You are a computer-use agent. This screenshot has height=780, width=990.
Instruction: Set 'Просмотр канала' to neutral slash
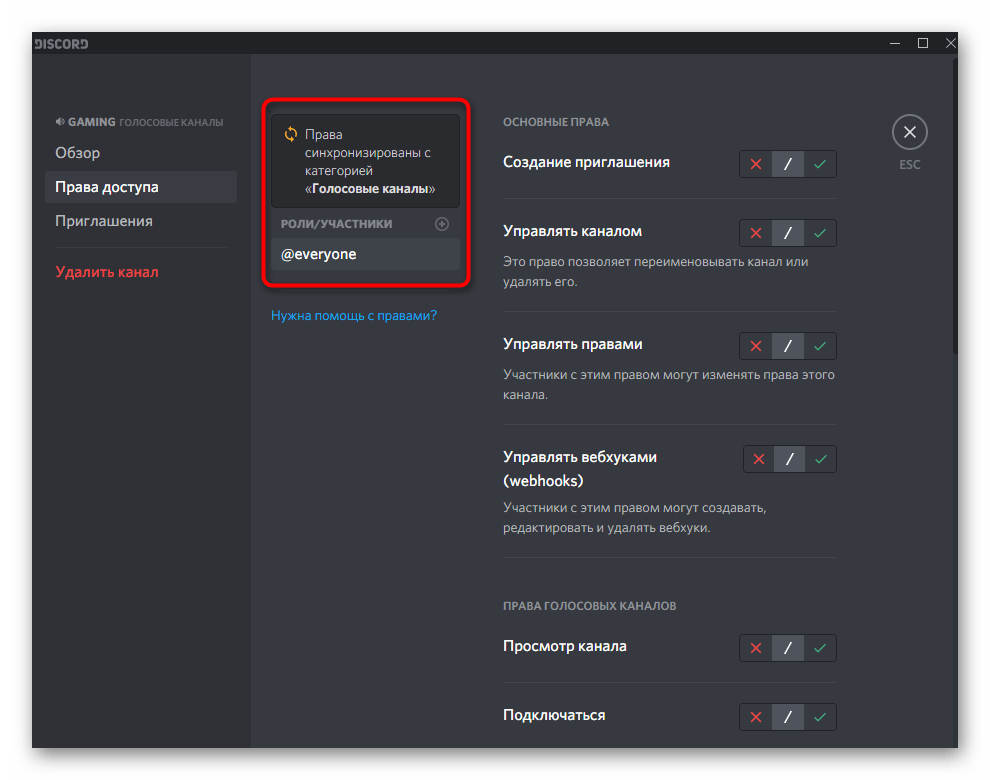788,648
